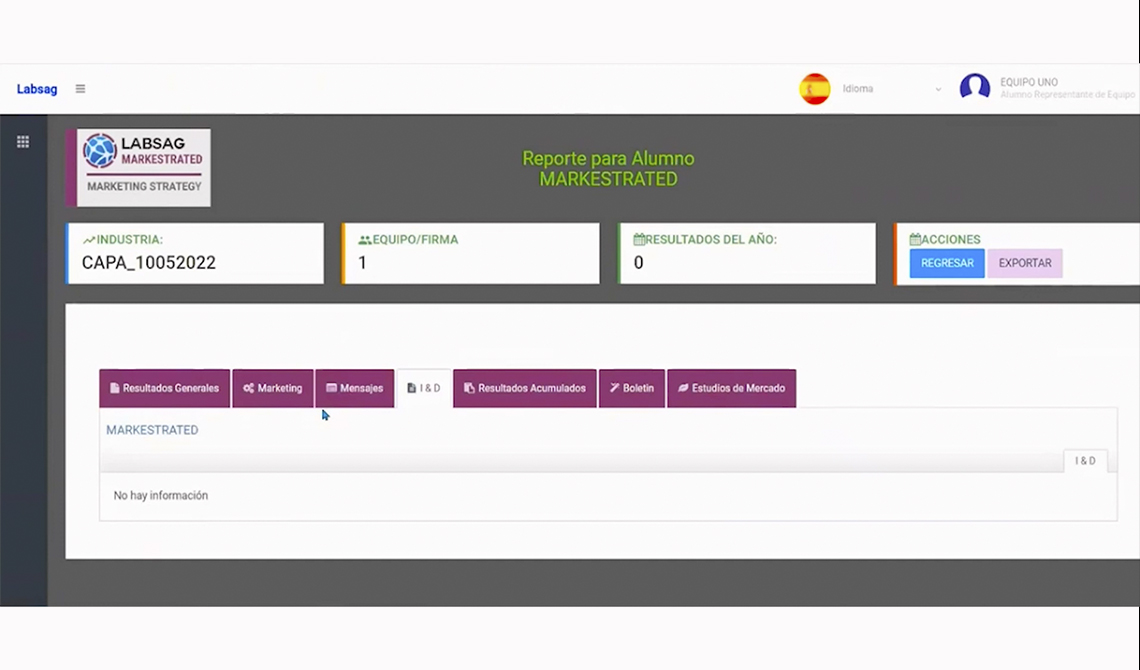Viewport: 1140px width, 670px height.
Task: Click the MARKESTRATED panel heading
Action: click(x=152, y=430)
